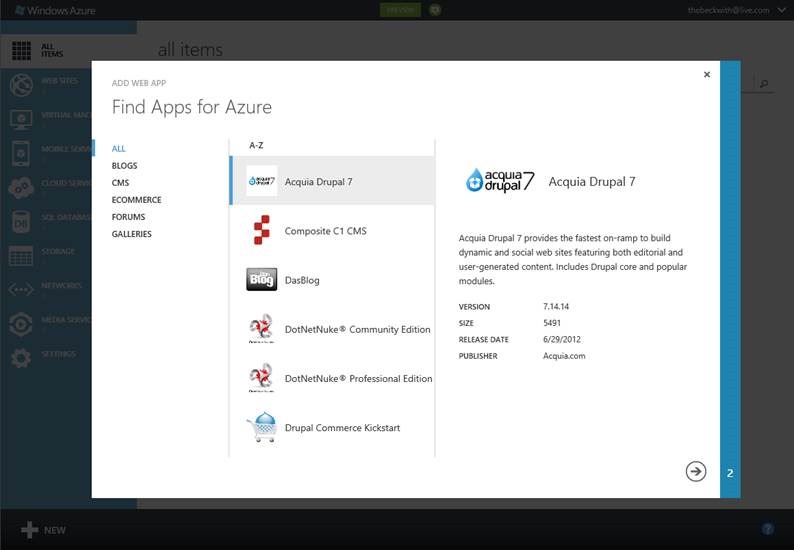Click the plus New icon
Screen dimensions: 794x550
(x=29, y=530)
